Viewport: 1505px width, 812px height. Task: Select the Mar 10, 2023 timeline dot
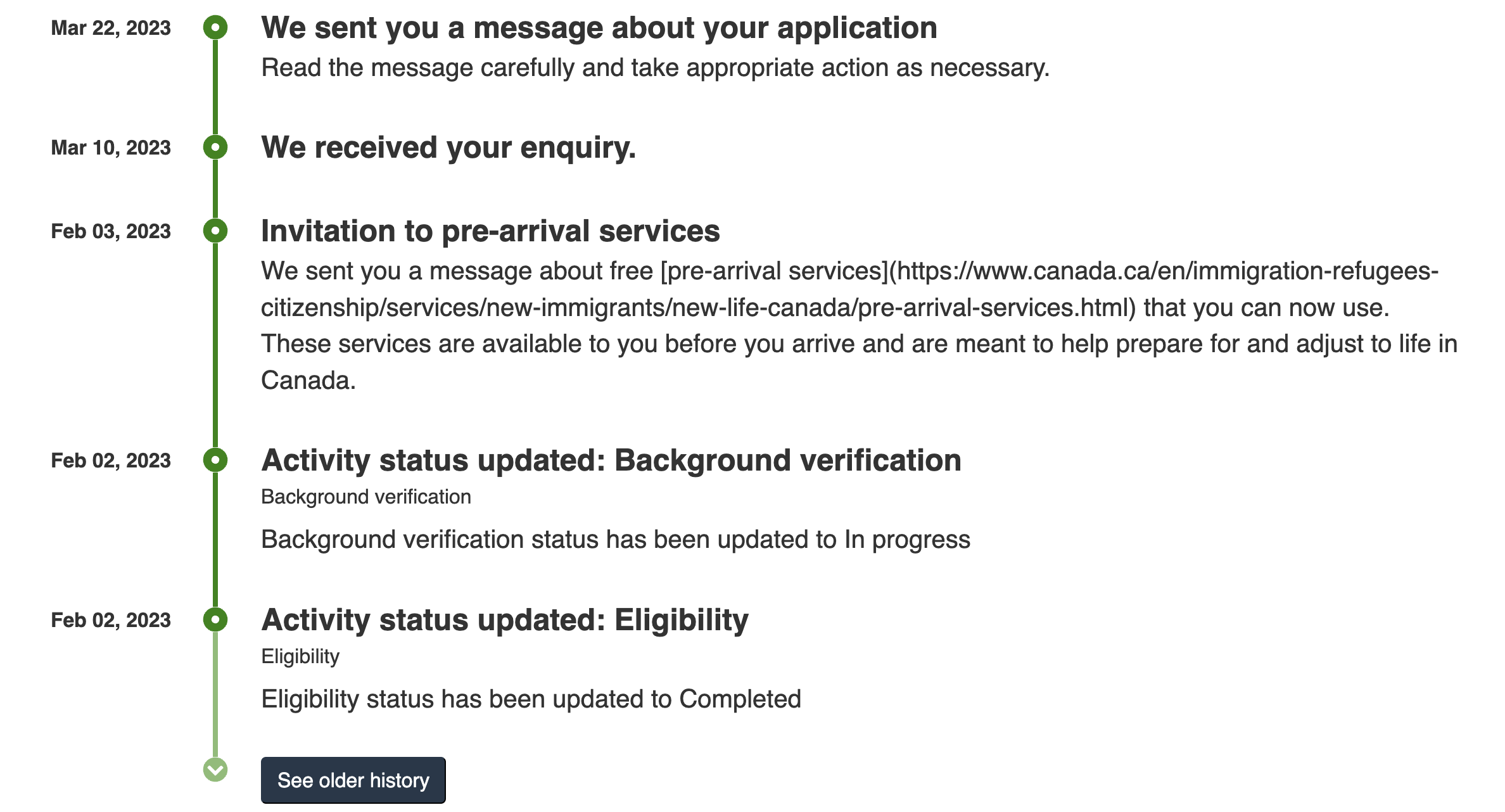(x=215, y=147)
